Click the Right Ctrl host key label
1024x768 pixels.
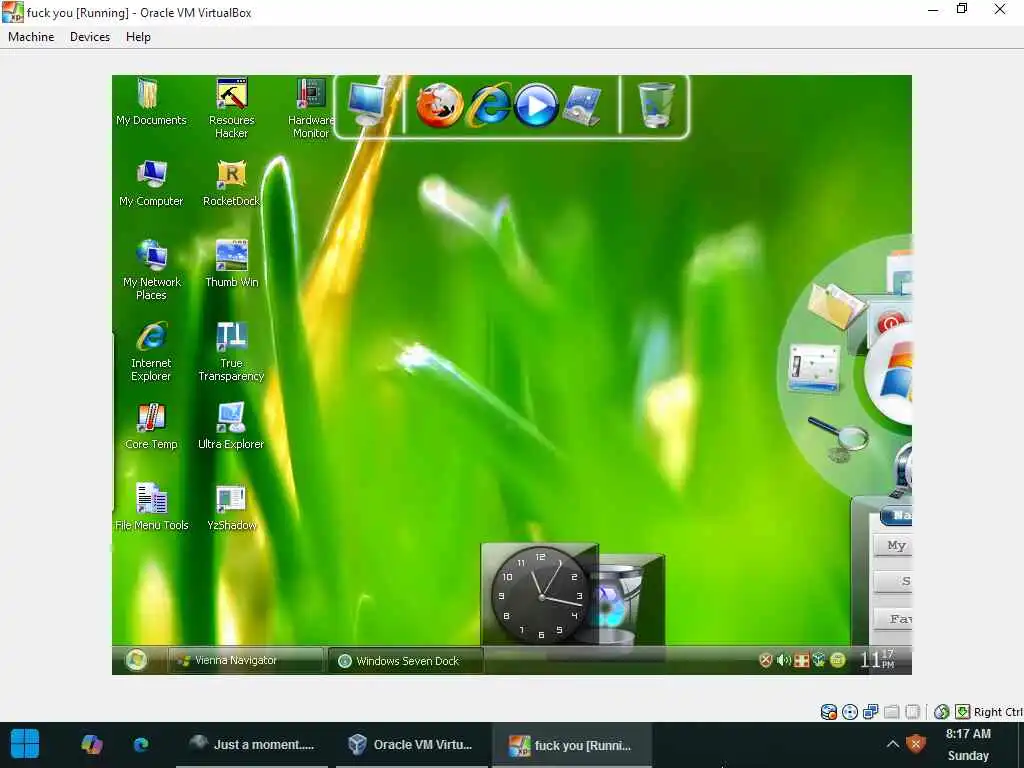point(998,712)
